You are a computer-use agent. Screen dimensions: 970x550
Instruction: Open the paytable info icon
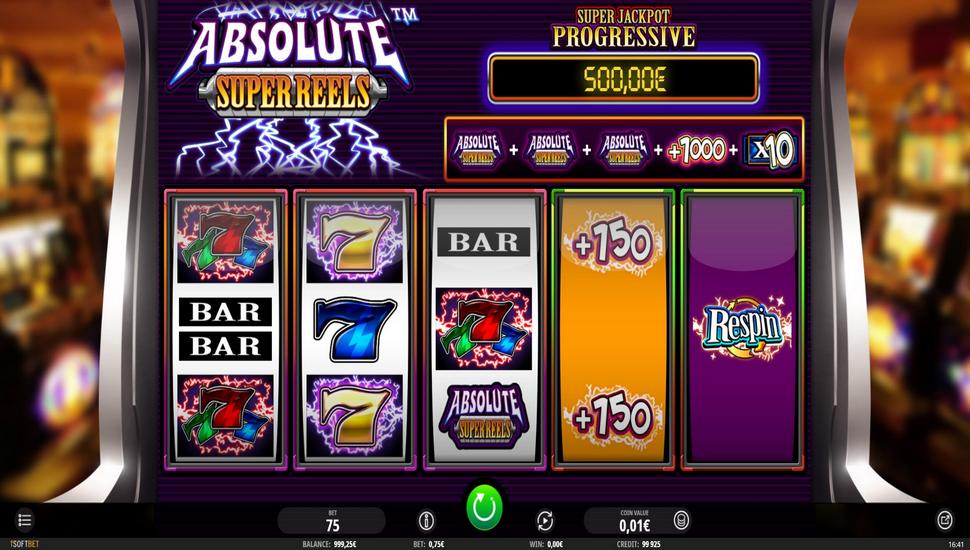[x=426, y=521]
